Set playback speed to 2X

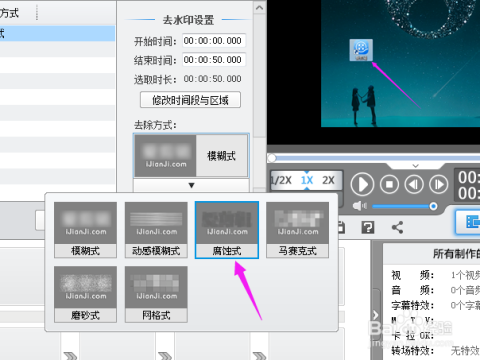tap(328, 180)
